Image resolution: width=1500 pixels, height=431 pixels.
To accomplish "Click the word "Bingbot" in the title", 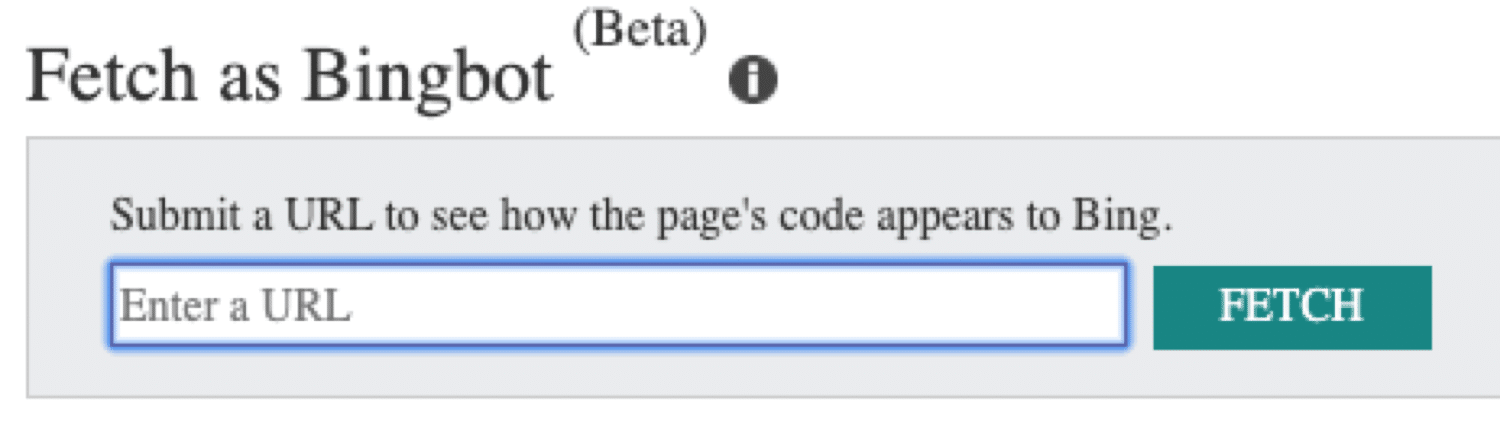I will 428,78.
